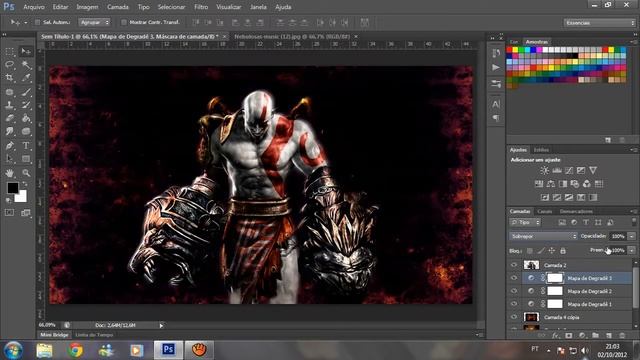Create a new layer group folder
Image resolution: width=640 pixels, height=360 pixels.
click(x=596, y=336)
